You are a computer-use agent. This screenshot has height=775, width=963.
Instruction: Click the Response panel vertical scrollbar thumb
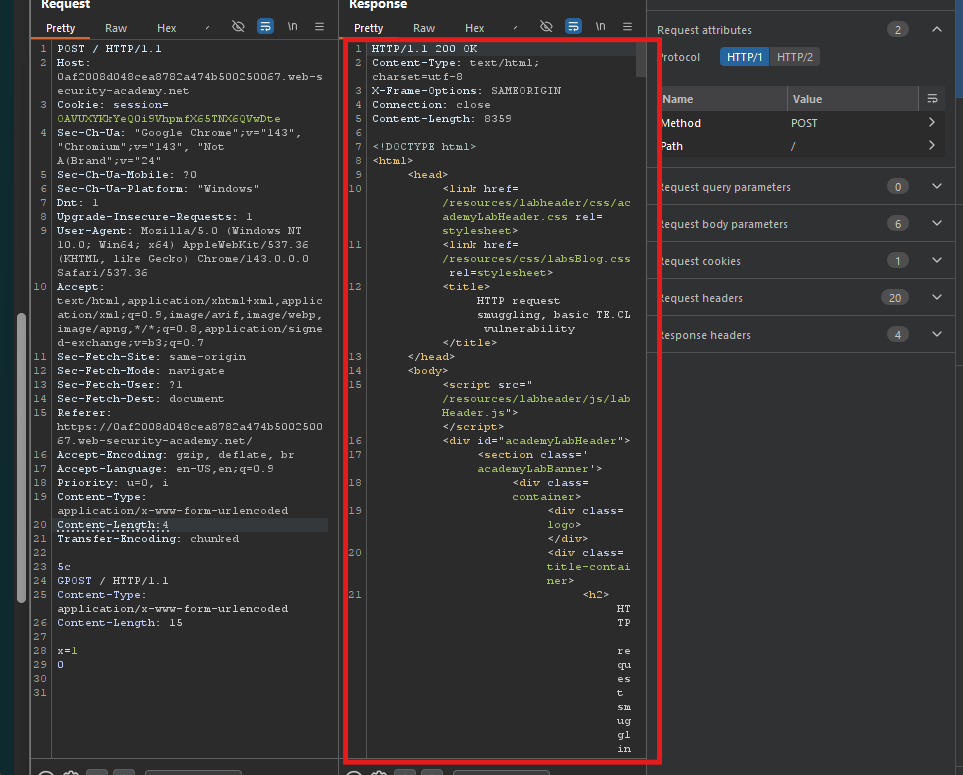pyautogui.click(x=641, y=60)
